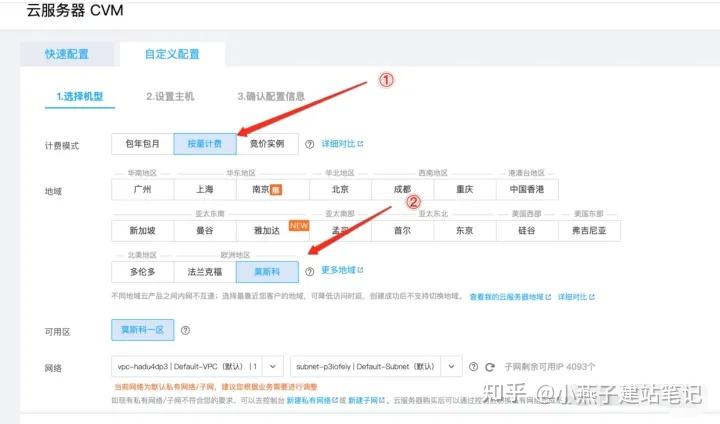
Task: Select the 自定义配置 tab
Action: pos(172,54)
